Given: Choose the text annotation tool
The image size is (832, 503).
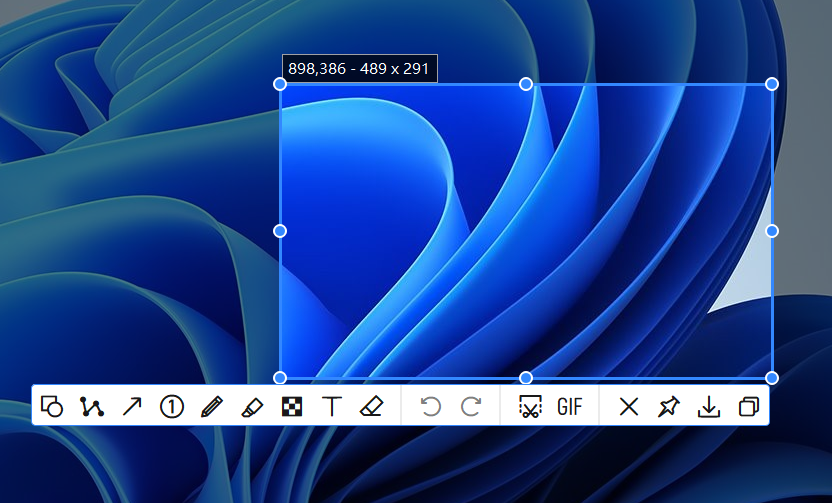Looking at the screenshot, I should point(331,406).
